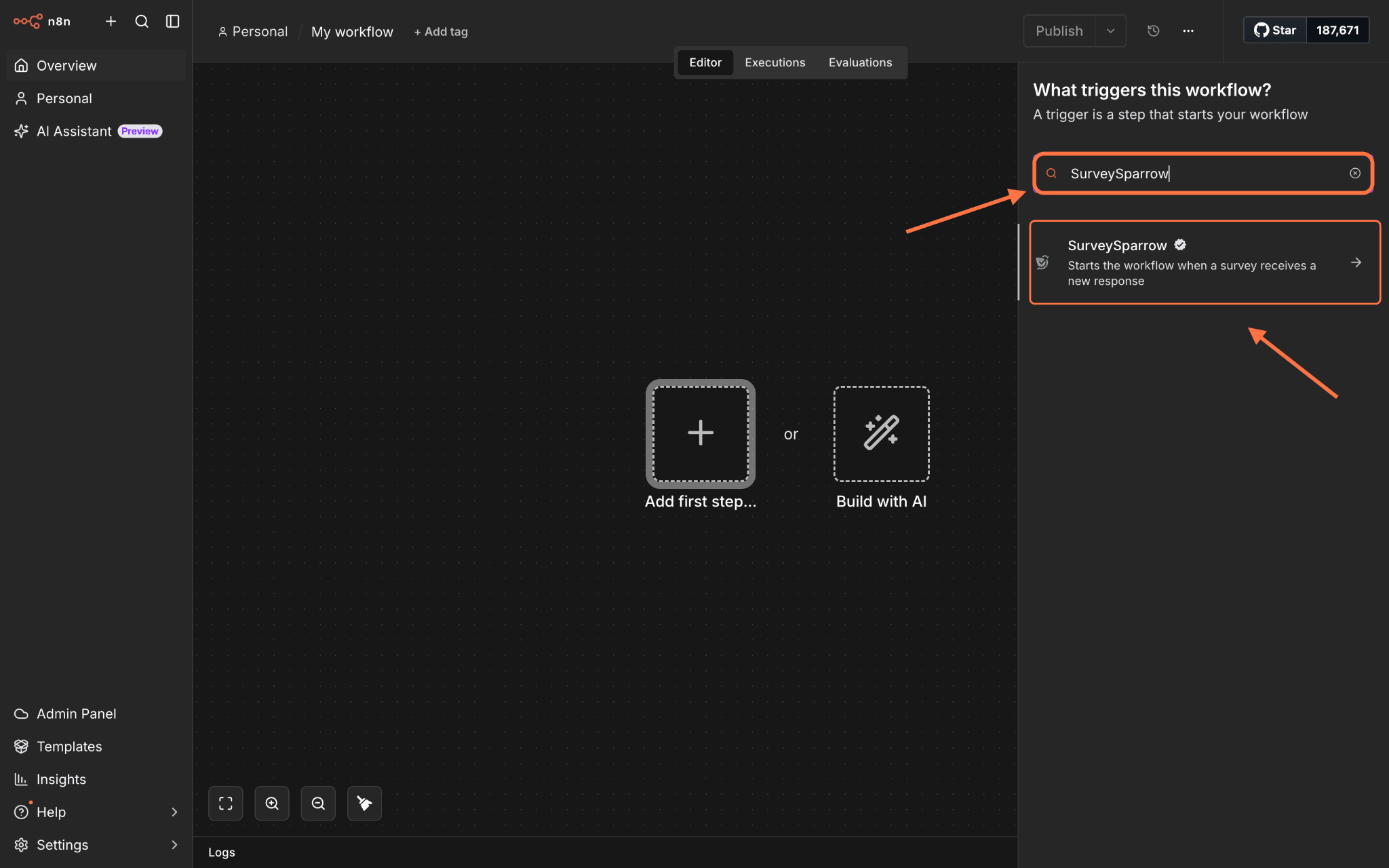Open Publish dropdown arrow

pos(1110,31)
